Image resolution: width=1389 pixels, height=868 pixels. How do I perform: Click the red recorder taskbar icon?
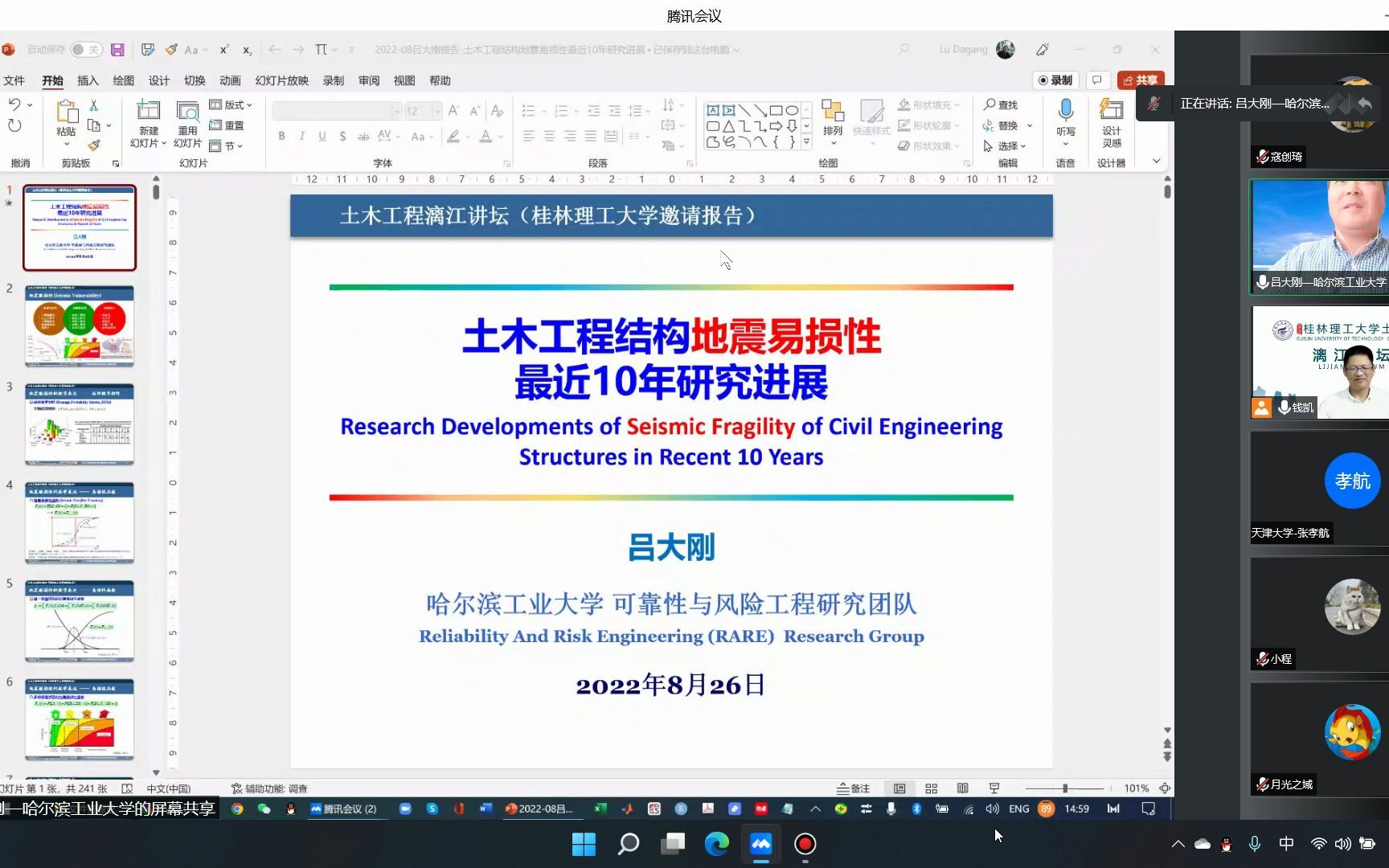coord(805,844)
